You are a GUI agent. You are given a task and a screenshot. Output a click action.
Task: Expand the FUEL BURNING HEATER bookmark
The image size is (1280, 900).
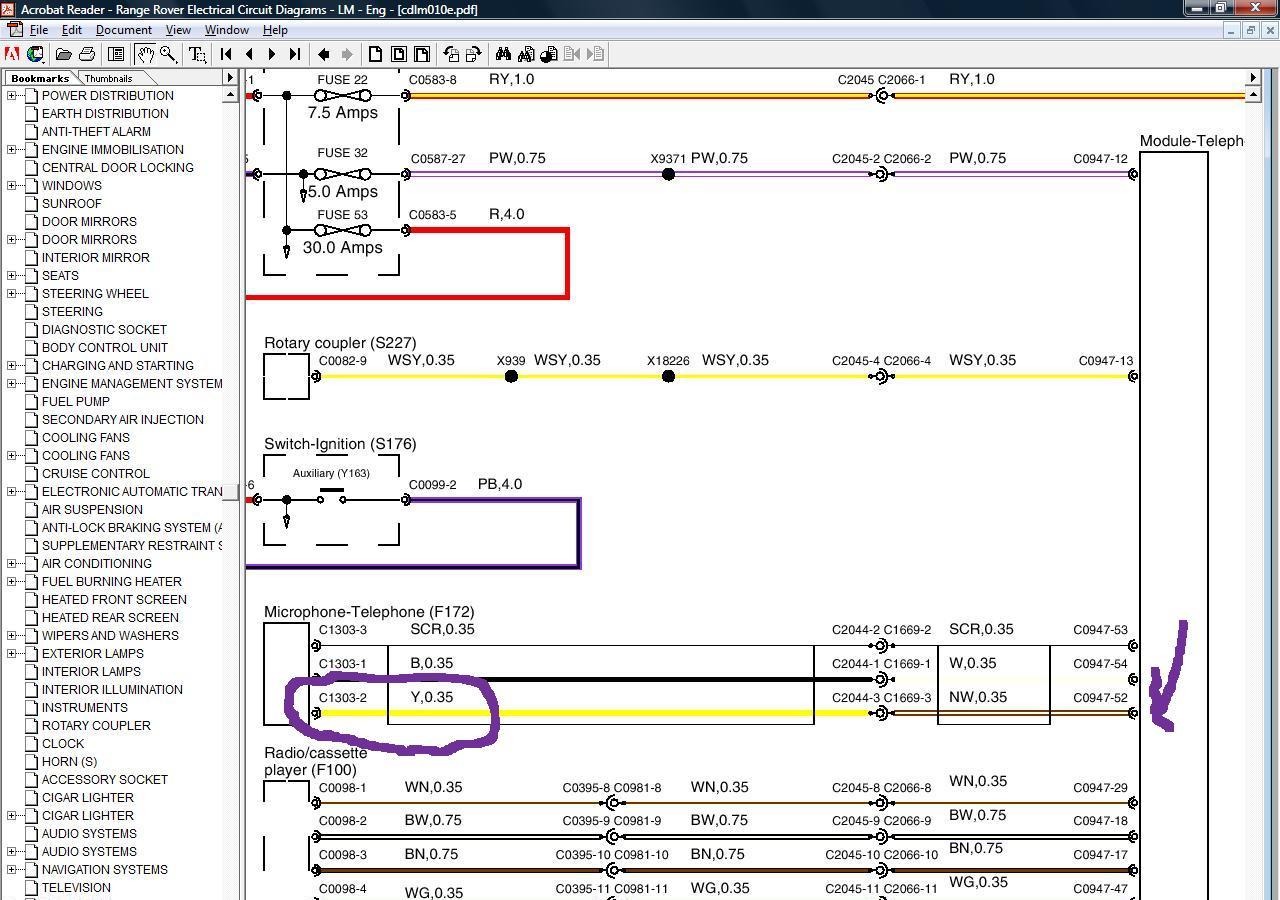click(12, 582)
